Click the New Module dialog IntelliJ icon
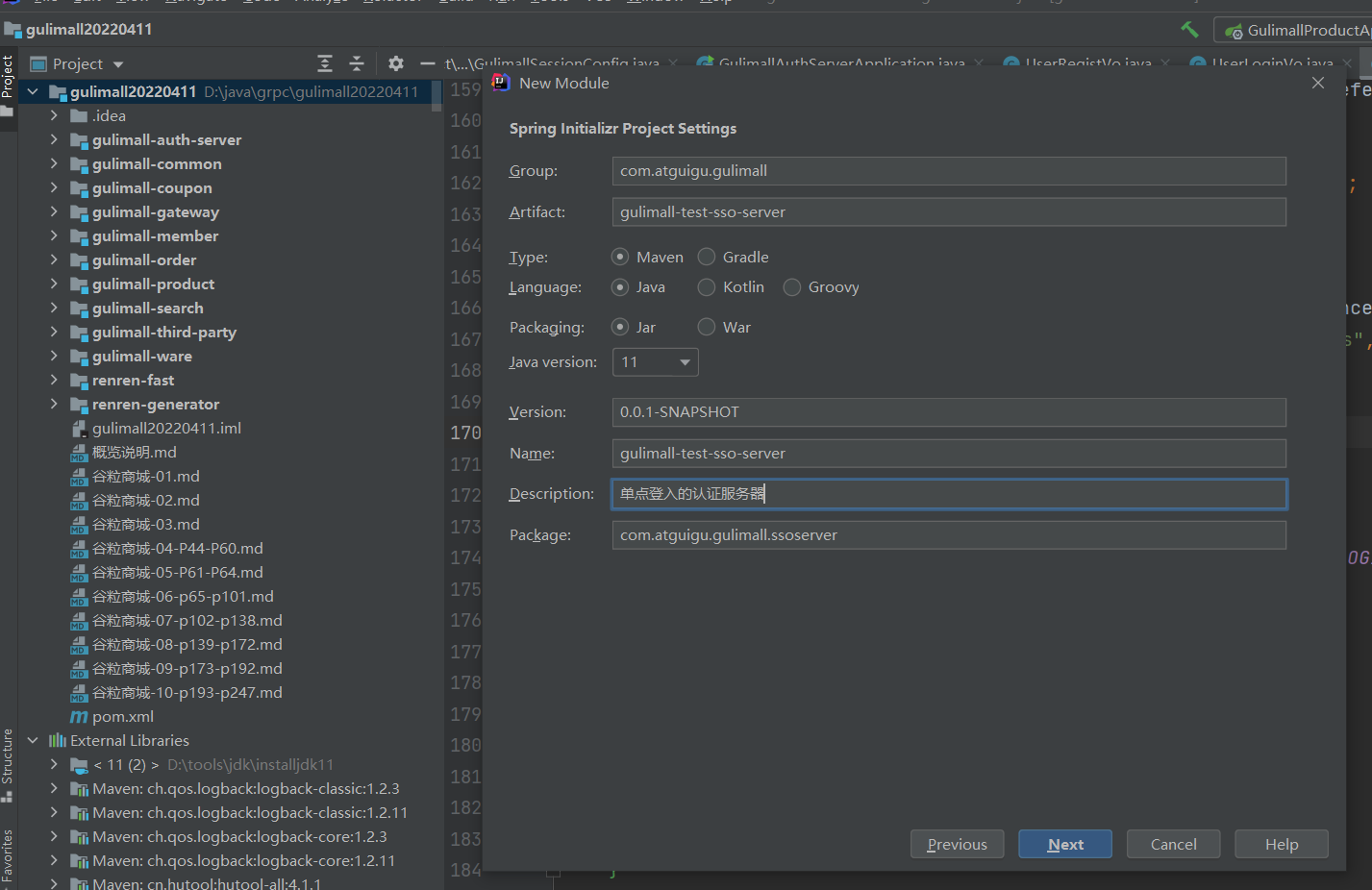The height and width of the screenshot is (890, 1372). pyautogui.click(x=501, y=83)
